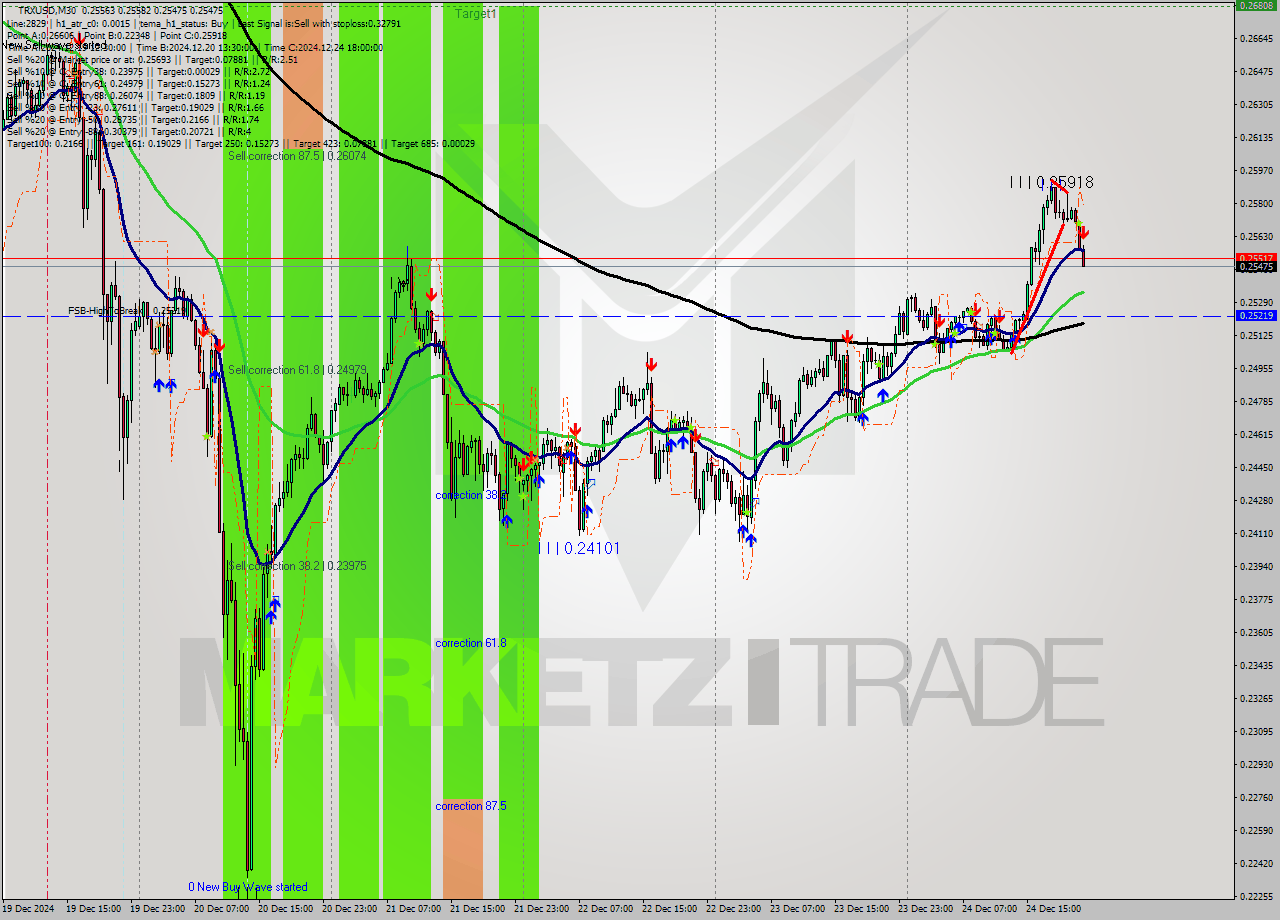1280x920 pixels.
Task: Click the 0.22930 price axis value
Action: pyautogui.click(x=1257, y=764)
